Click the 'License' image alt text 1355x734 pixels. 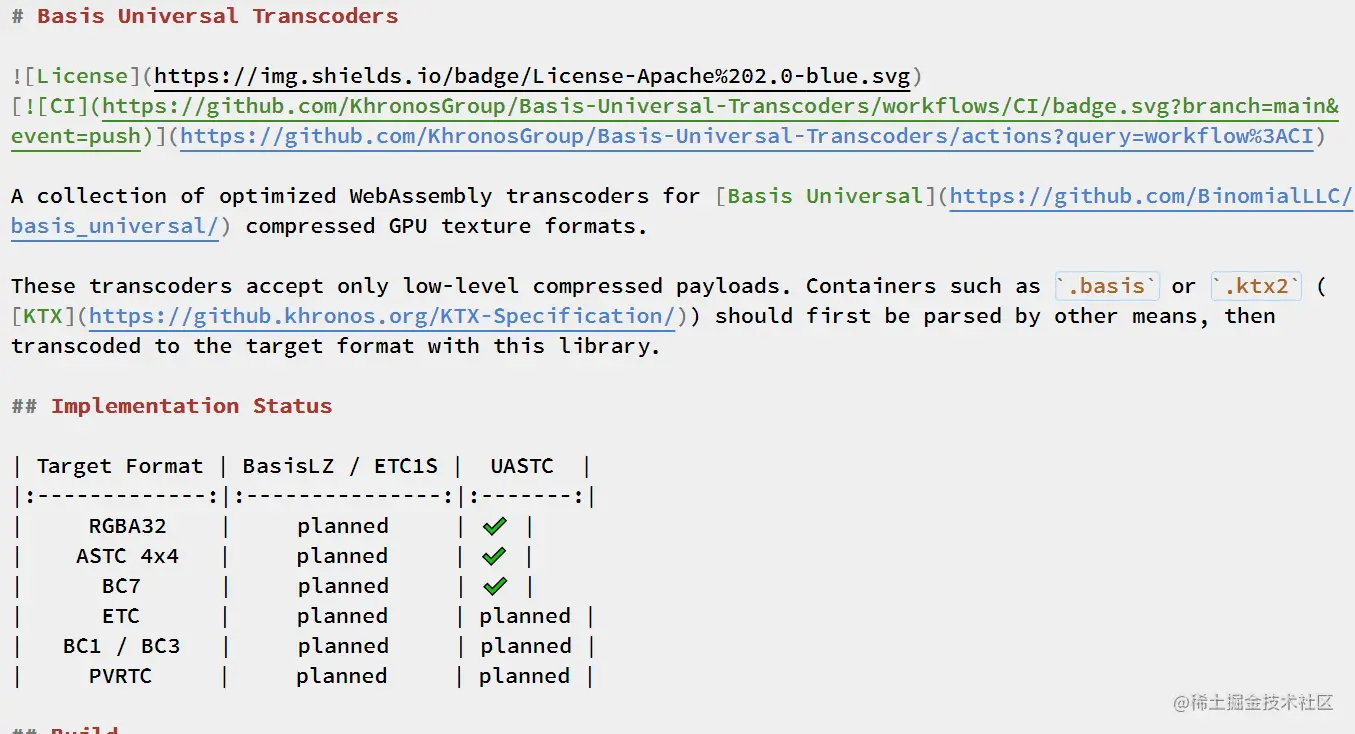pyautogui.click(x=83, y=76)
